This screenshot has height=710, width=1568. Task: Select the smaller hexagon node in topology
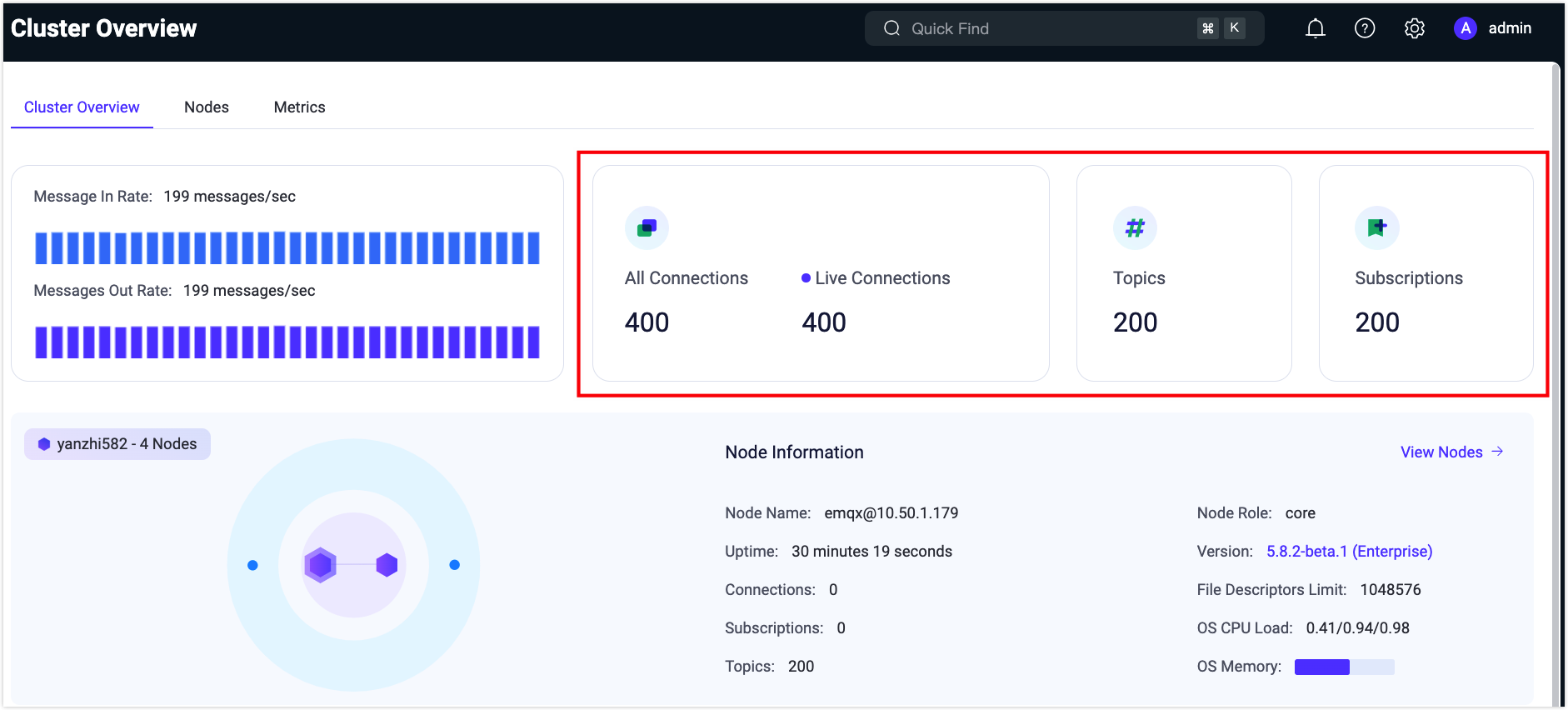coord(387,565)
